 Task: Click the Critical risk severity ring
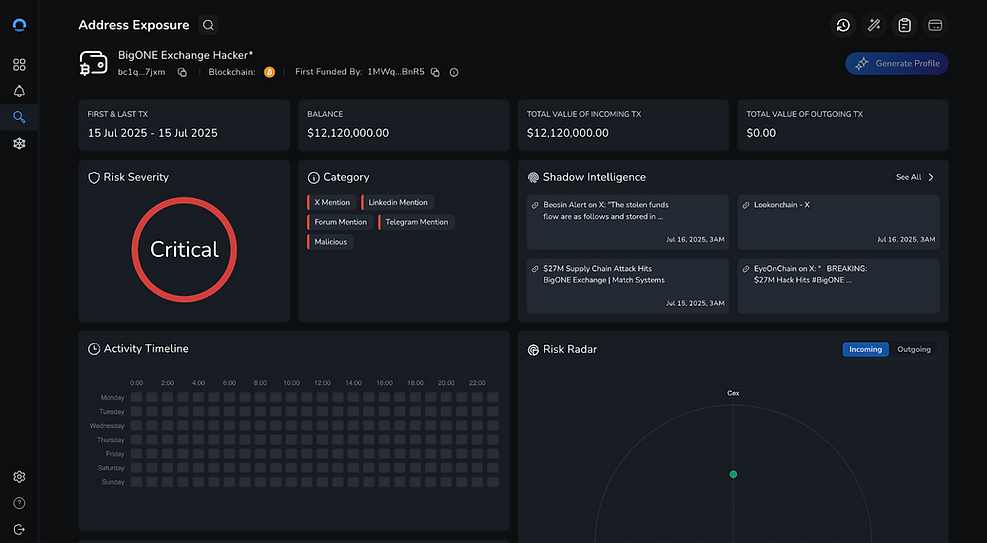click(x=184, y=250)
